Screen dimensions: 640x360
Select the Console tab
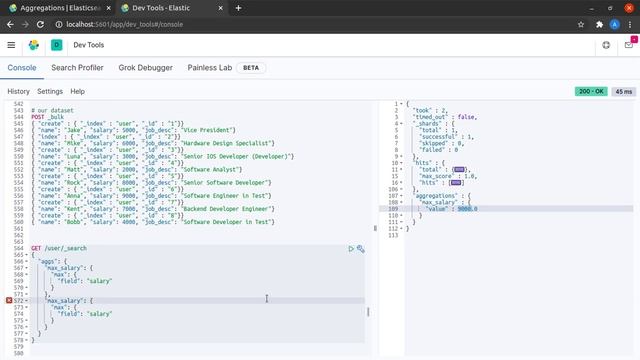point(22,68)
